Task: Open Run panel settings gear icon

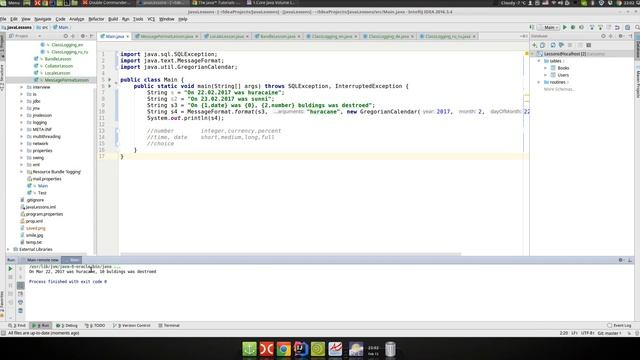Action: [x=621, y=260]
